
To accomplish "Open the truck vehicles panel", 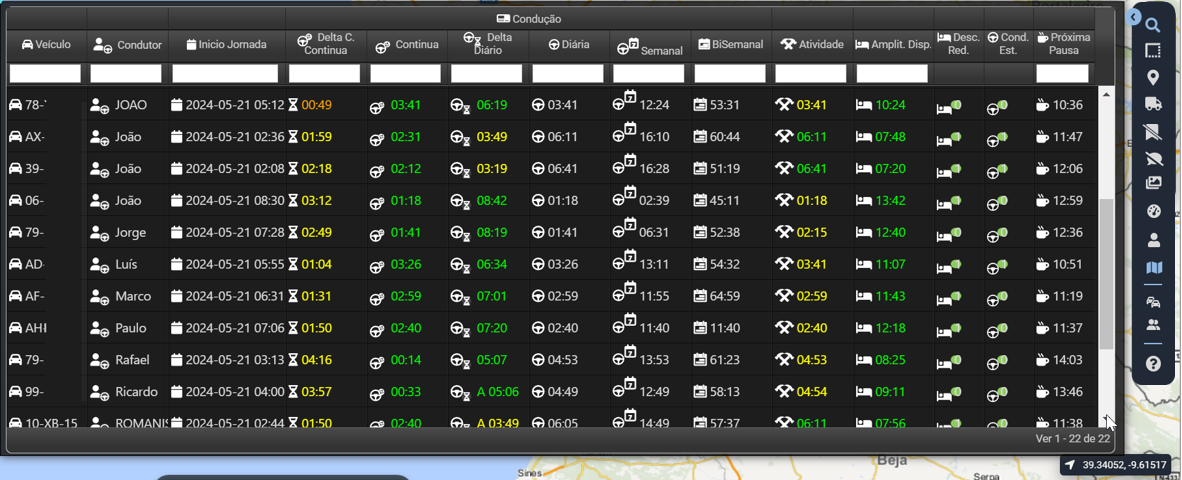I will click(1153, 104).
